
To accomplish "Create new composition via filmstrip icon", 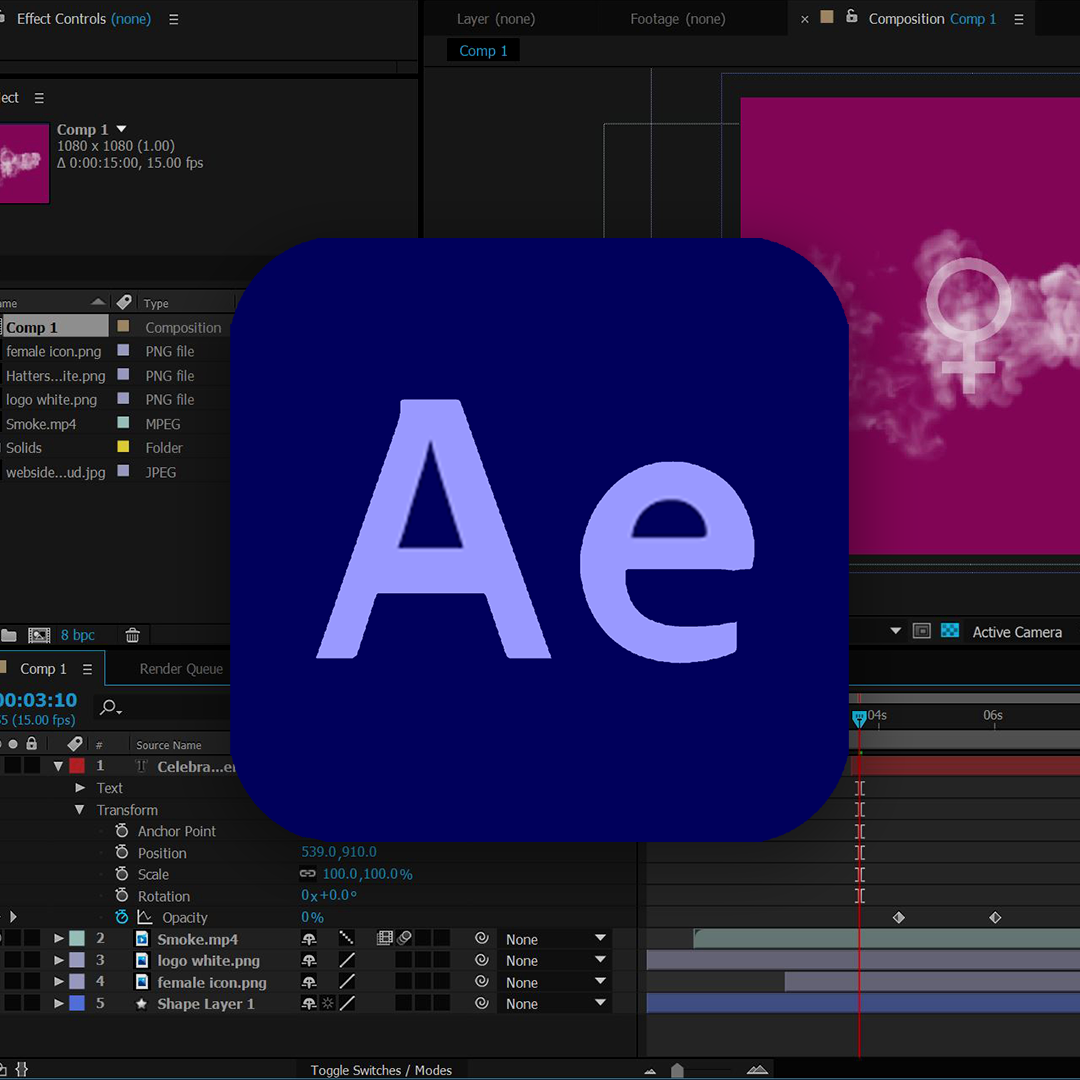I will (x=39, y=635).
